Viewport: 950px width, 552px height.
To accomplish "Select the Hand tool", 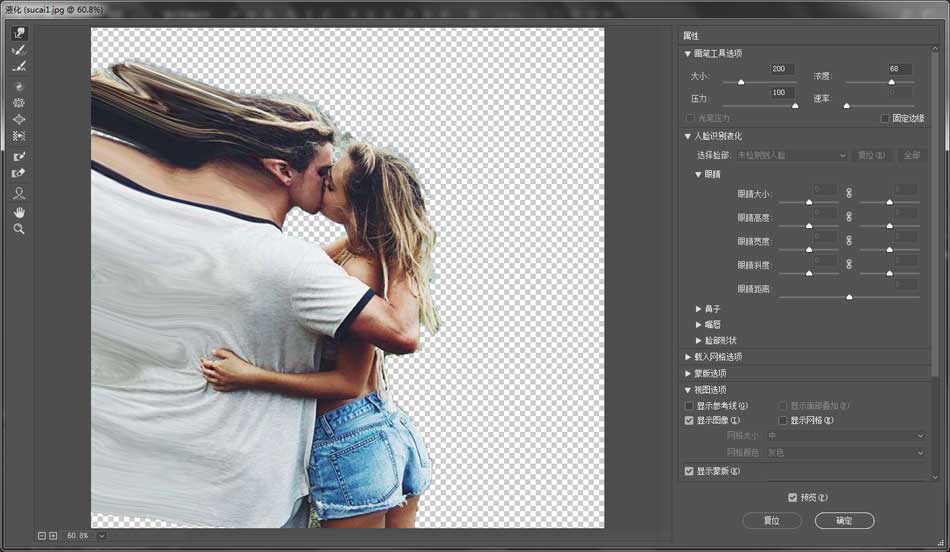I will [19, 212].
